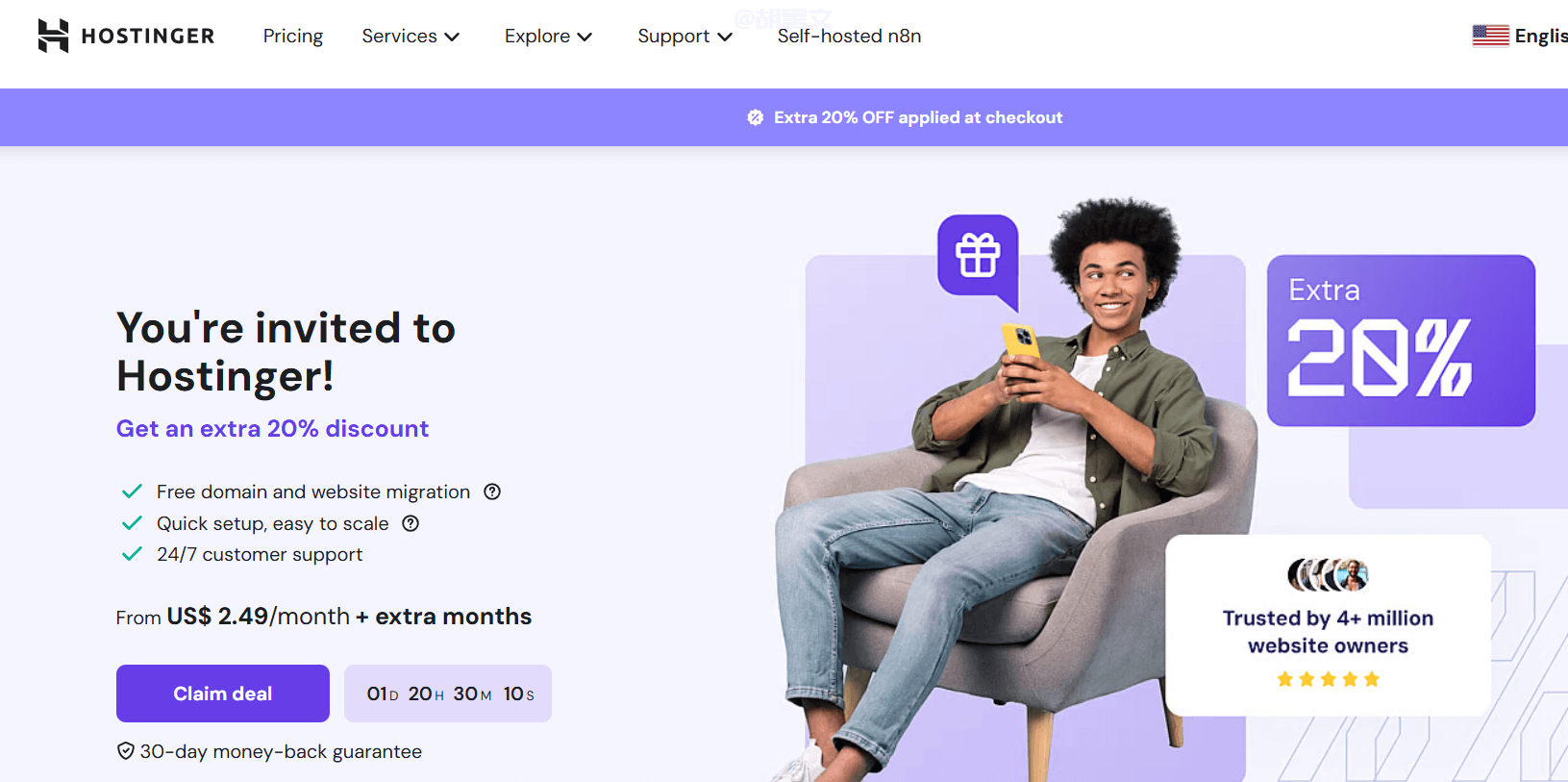The width and height of the screenshot is (1568, 782).
Task: Expand the Services dropdown menu
Action: point(411,36)
